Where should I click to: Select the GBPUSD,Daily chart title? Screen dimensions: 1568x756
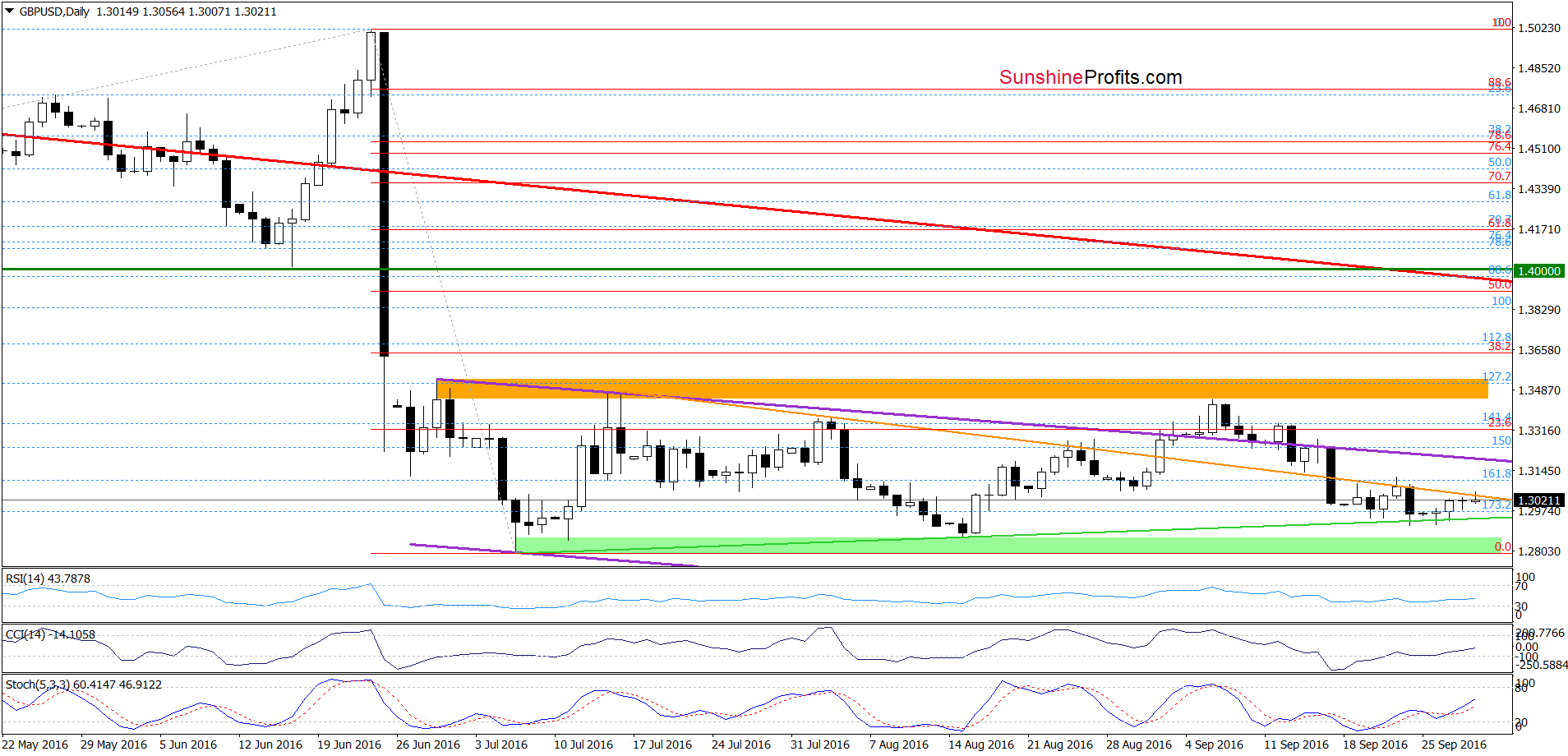54,12
